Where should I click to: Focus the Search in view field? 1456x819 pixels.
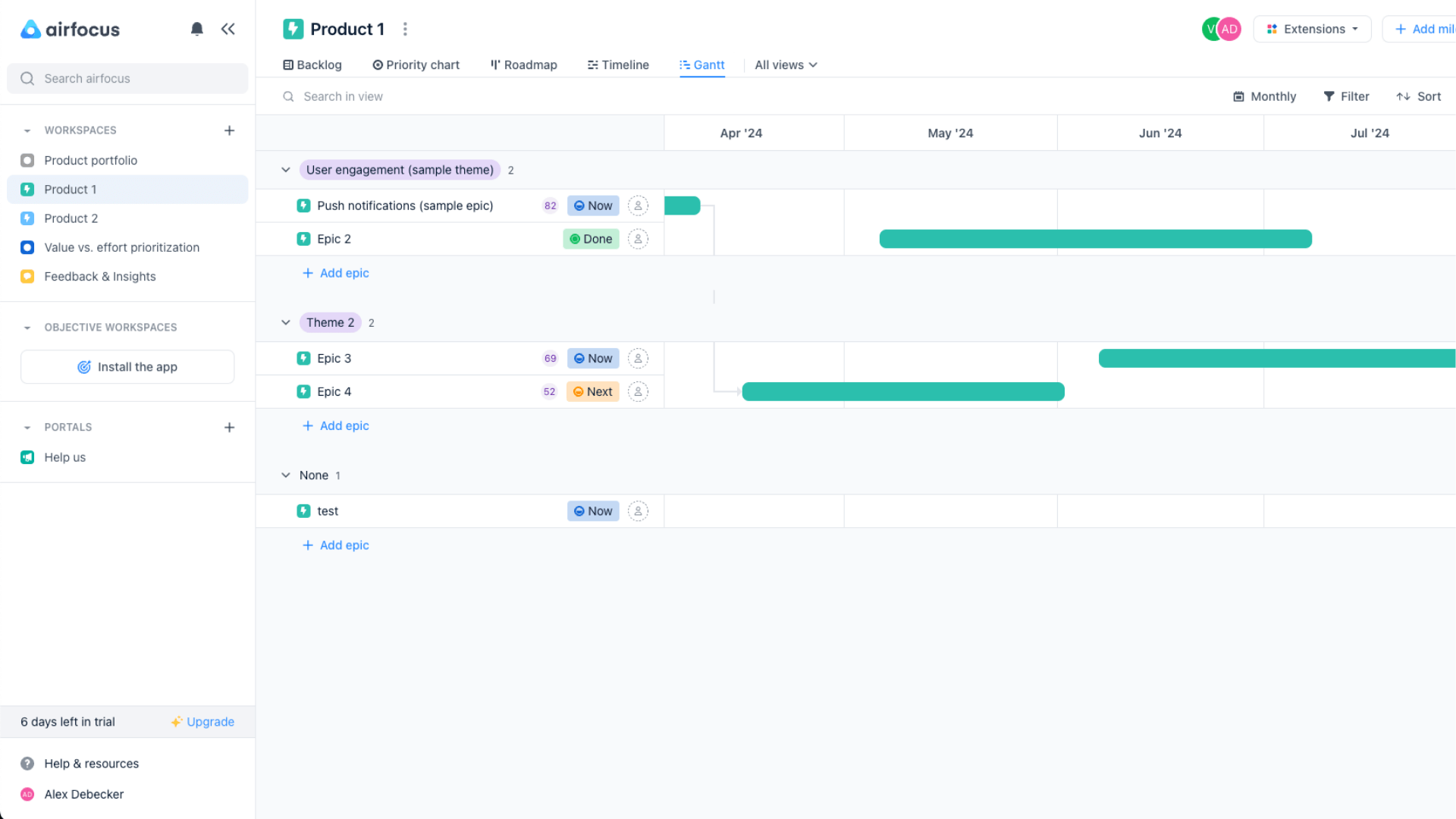(x=343, y=96)
